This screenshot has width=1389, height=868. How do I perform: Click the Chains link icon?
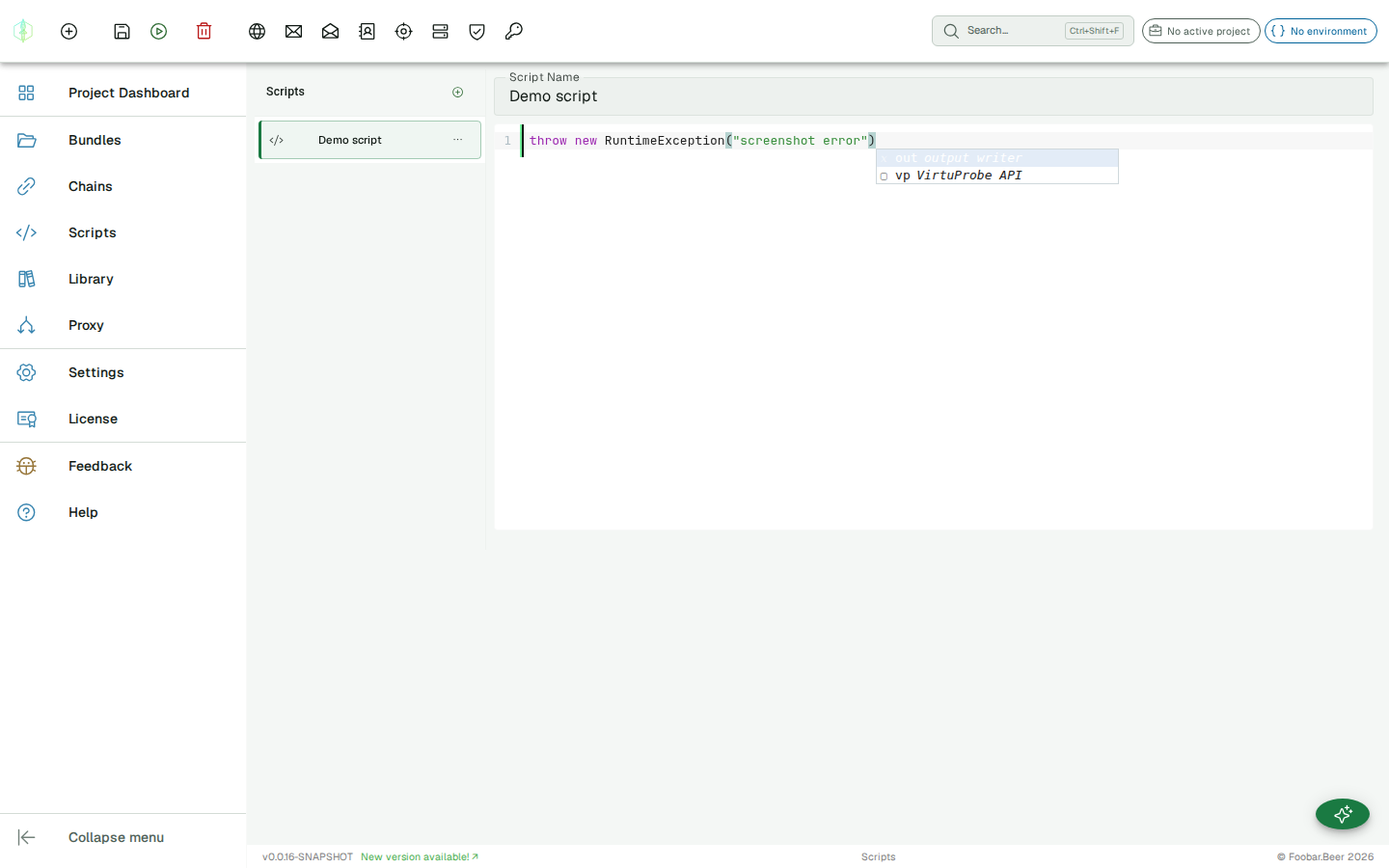26,186
